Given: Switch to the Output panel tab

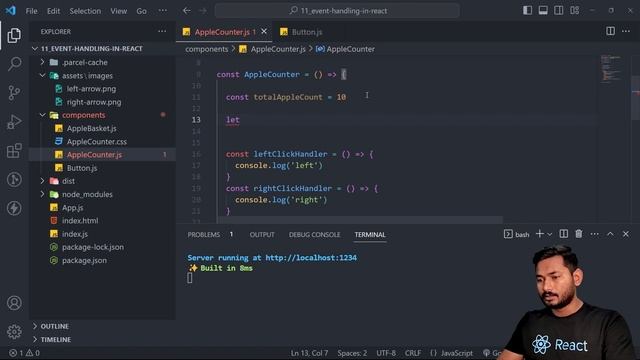Looking at the screenshot, I should (262, 235).
